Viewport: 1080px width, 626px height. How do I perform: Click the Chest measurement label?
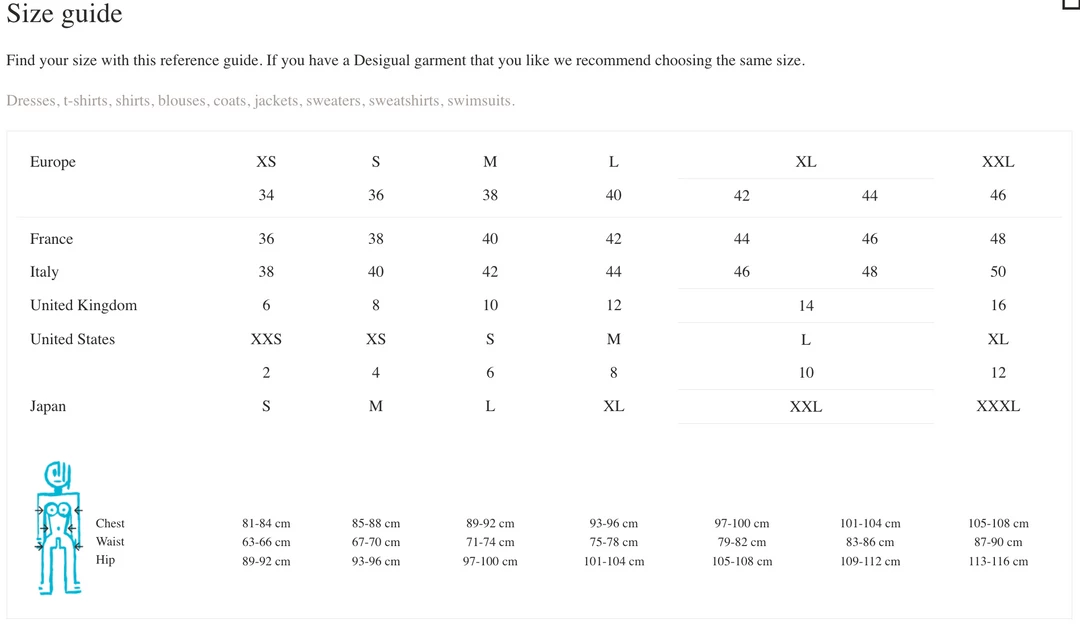(x=110, y=524)
